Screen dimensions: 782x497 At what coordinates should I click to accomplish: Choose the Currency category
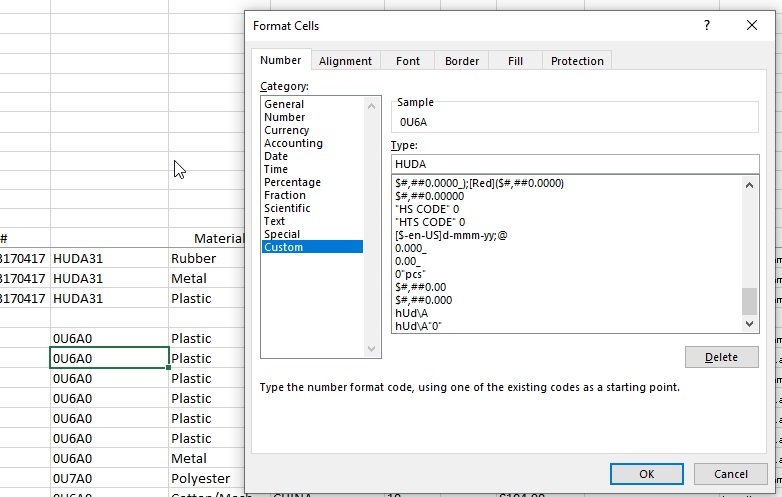pyautogui.click(x=287, y=130)
